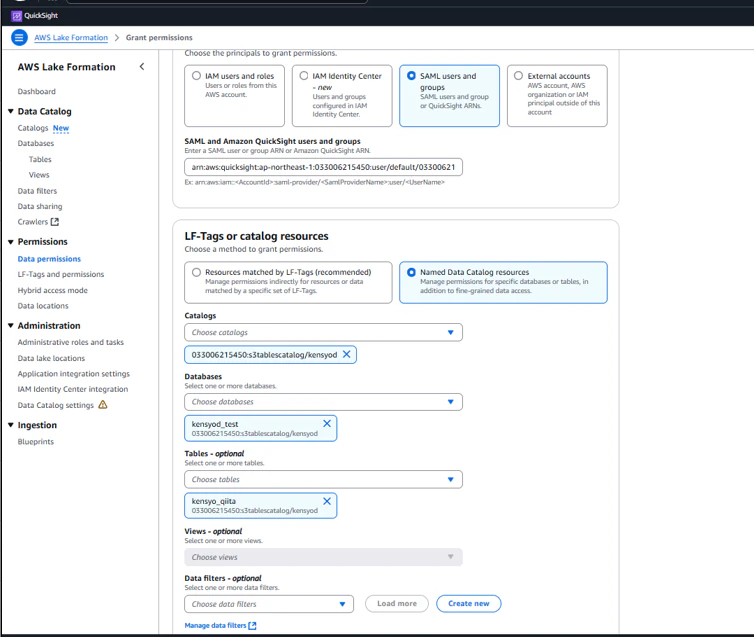Viewport: 754px width, 637px height.
Task: Open Administrative roles and tasks
Action: point(71,342)
